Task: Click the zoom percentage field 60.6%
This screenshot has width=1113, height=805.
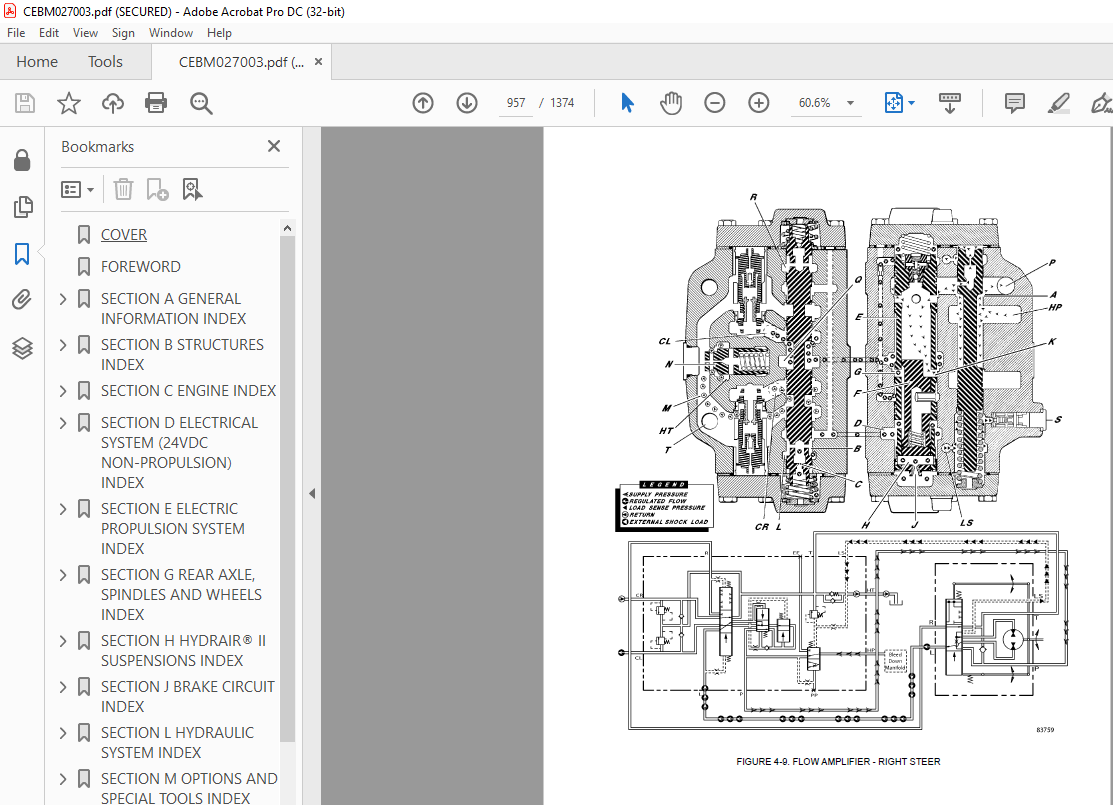Action: click(x=813, y=103)
